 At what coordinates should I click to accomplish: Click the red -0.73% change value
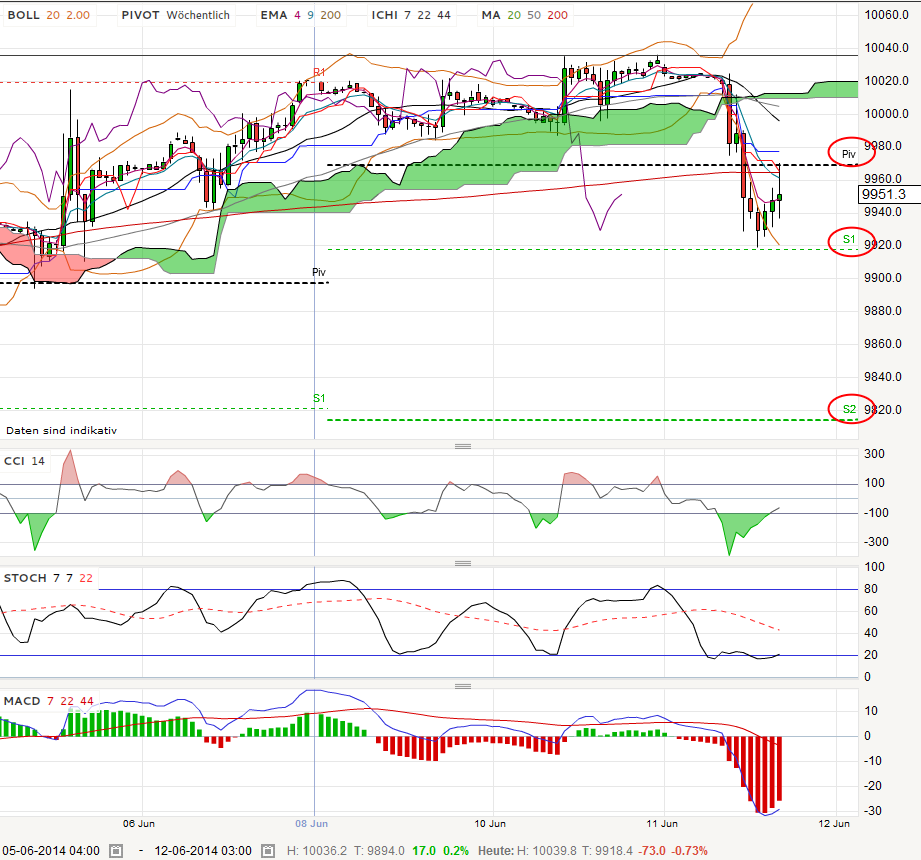pos(690,851)
